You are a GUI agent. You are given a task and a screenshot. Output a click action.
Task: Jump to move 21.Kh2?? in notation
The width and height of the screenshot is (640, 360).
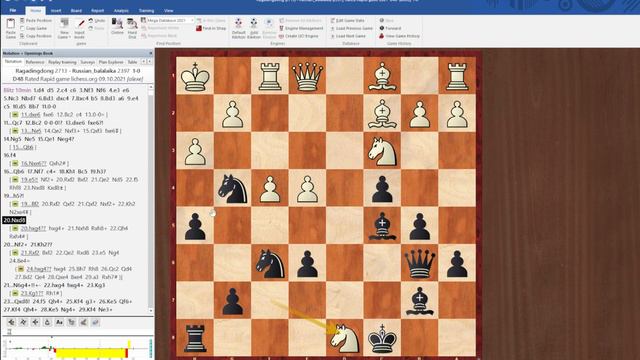(41, 244)
